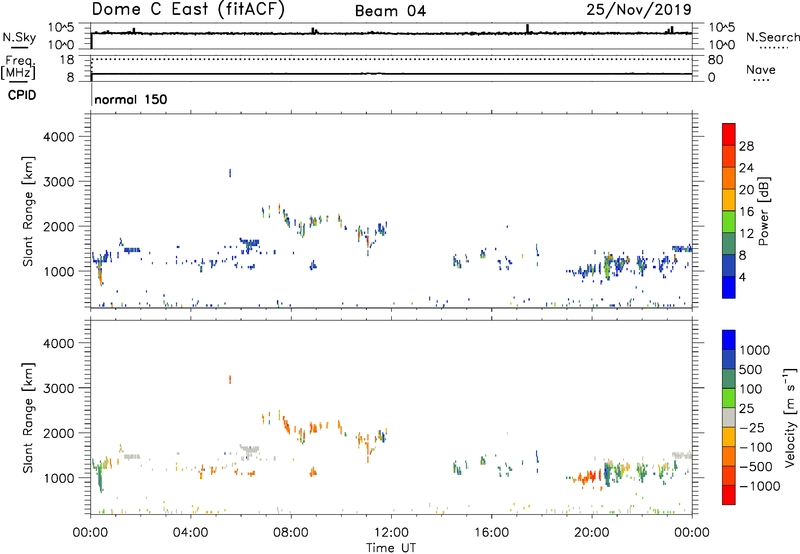Click '3000' range tick on velocity panel

click(x=59, y=388)
